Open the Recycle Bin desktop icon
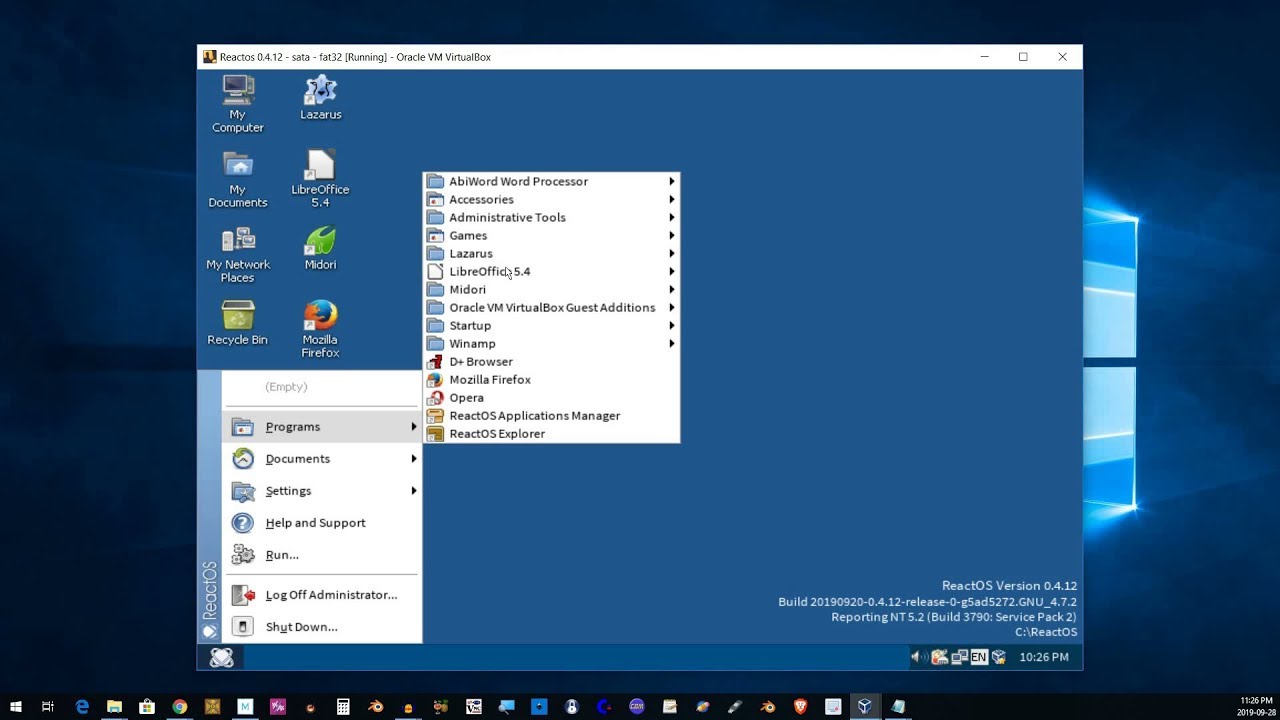Viewport: 1280px width, 720px height. tap(237, 323)
